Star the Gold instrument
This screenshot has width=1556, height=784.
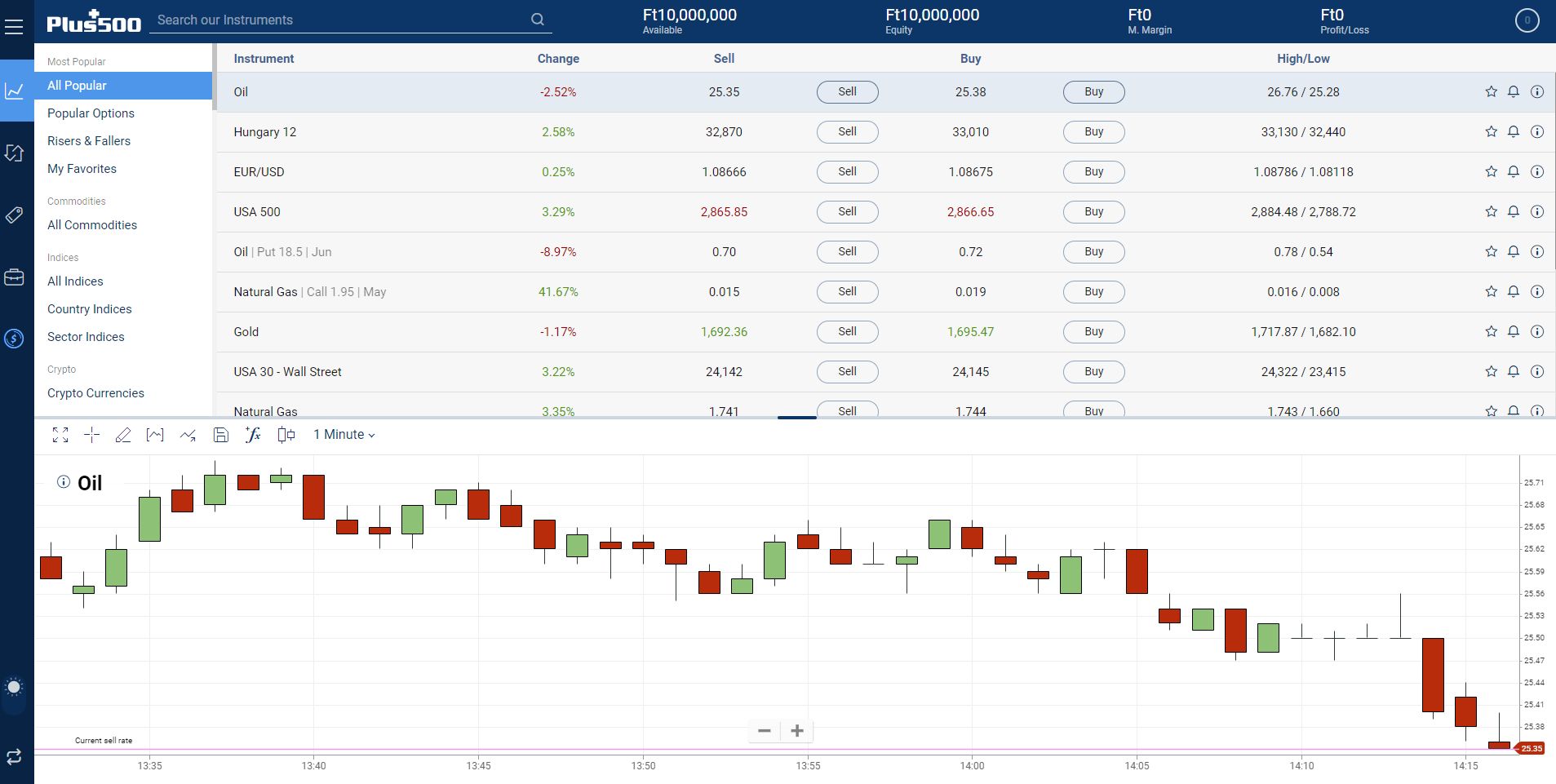click(x=1491, y=332)
